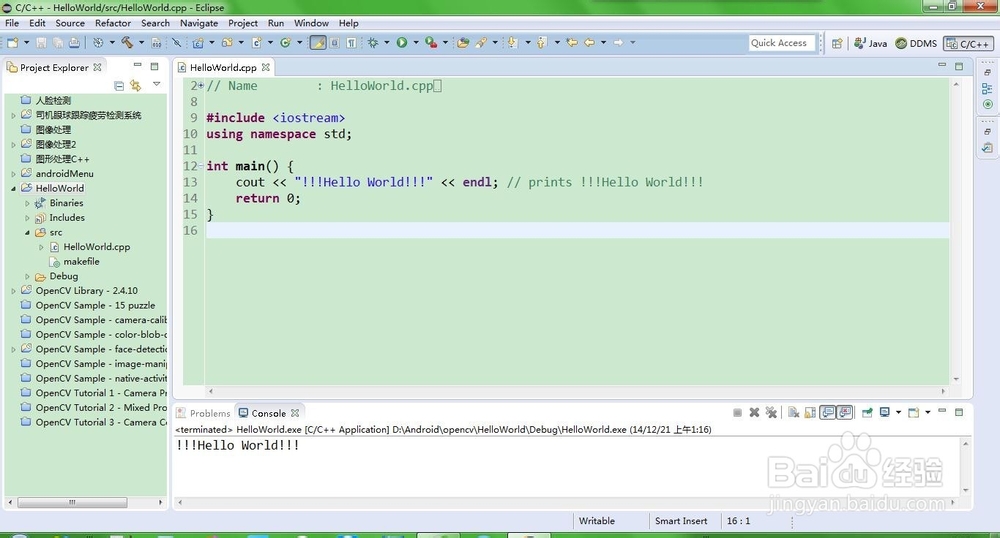
Task: Open Project Explorer view menu triangle
Action: pyautogui.click(x=157, y=84)
